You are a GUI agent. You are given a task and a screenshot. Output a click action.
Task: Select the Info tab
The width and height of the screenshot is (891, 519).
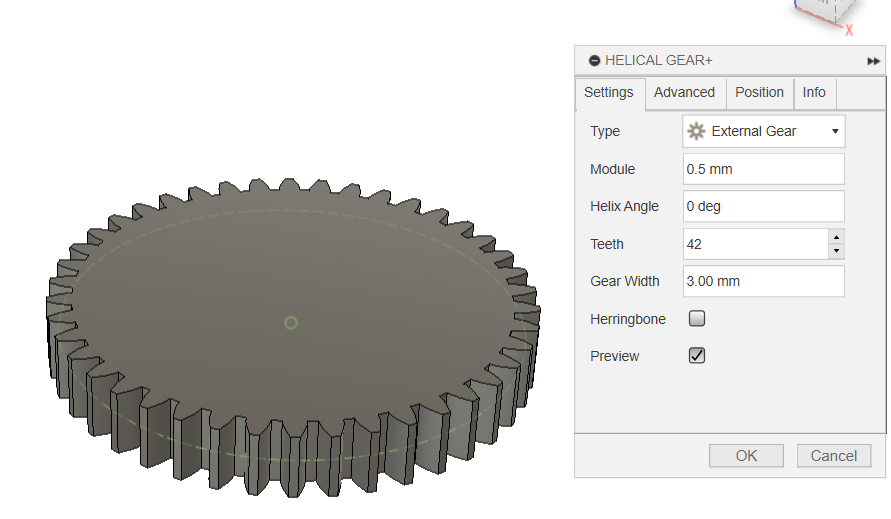point(814,92)
